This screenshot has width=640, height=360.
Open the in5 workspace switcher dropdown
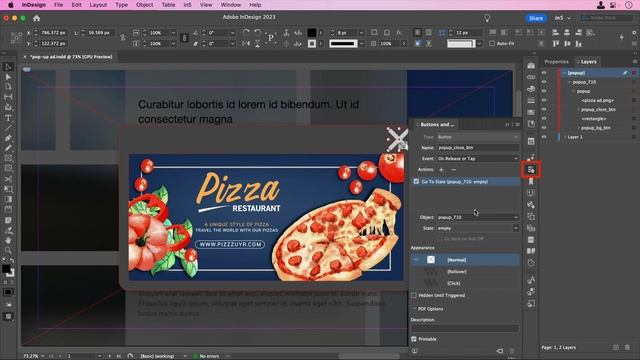(x=562, y=18)
